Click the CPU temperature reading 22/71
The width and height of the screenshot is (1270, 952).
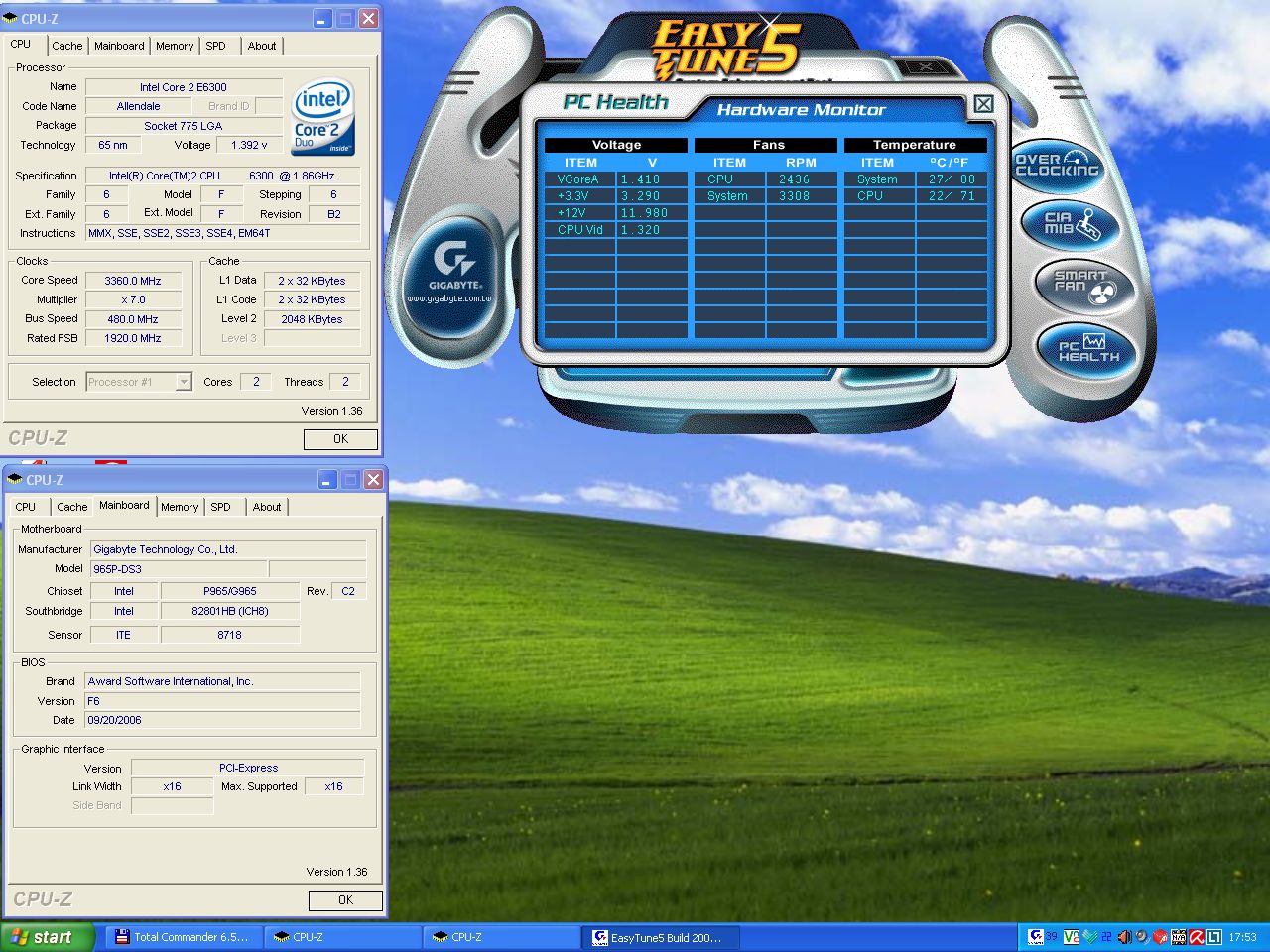(952, 196)
